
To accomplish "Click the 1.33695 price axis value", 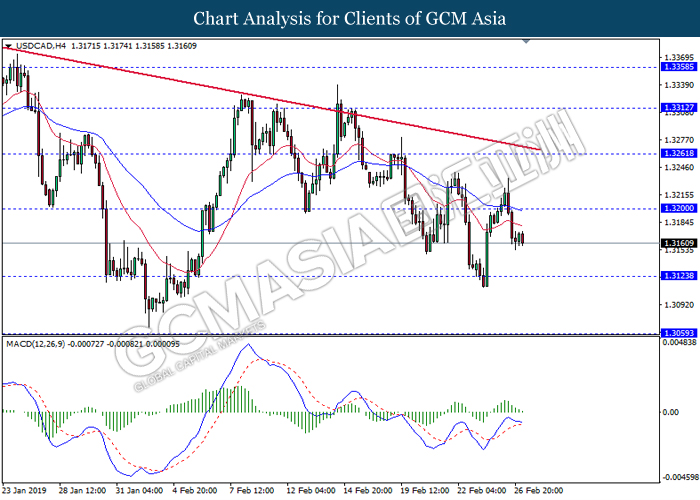I will tap(679, 58).
